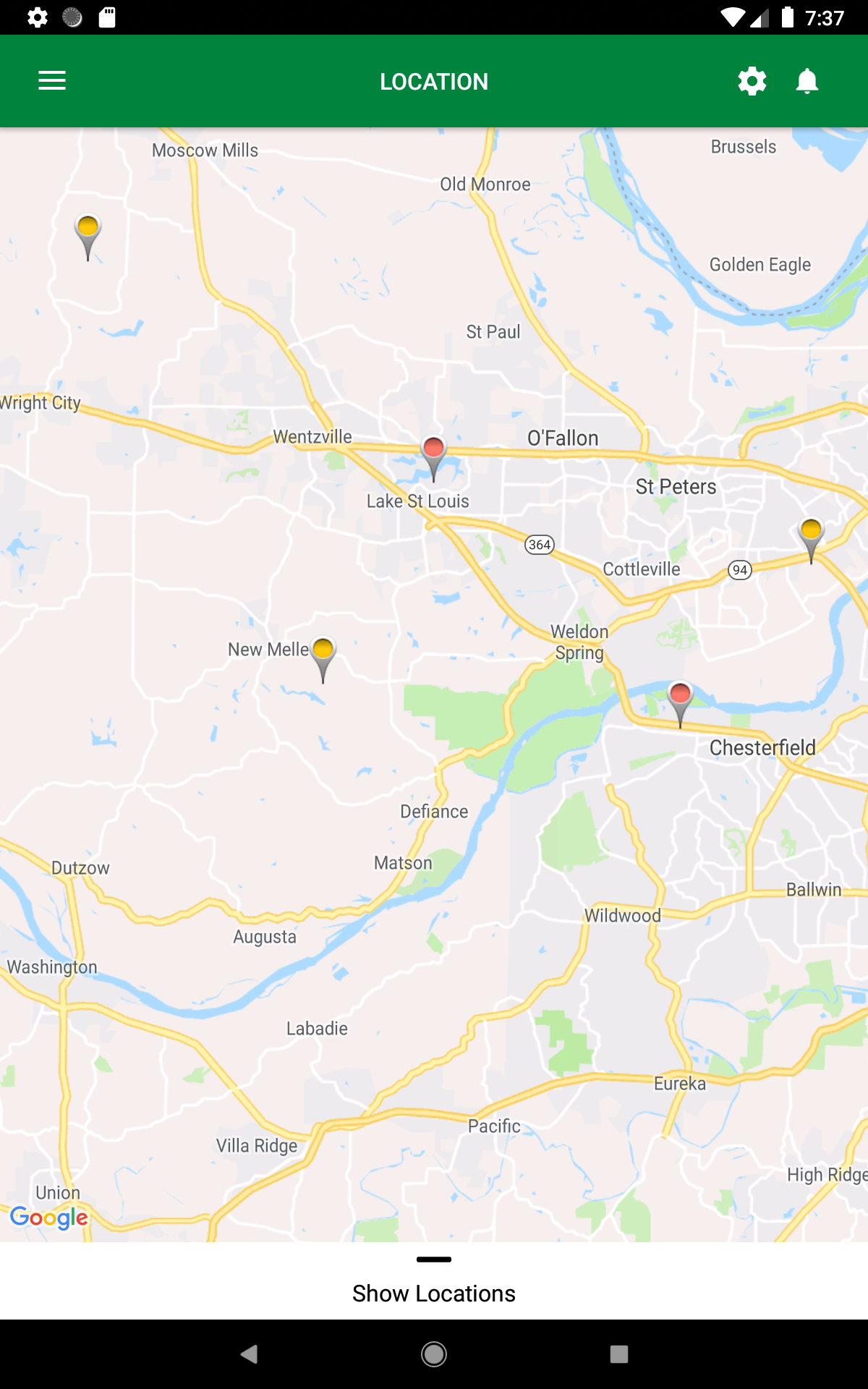Tap the O'Fallon label on the map
The width and height of the screenshot is (868, 1389).
point(563,438)
